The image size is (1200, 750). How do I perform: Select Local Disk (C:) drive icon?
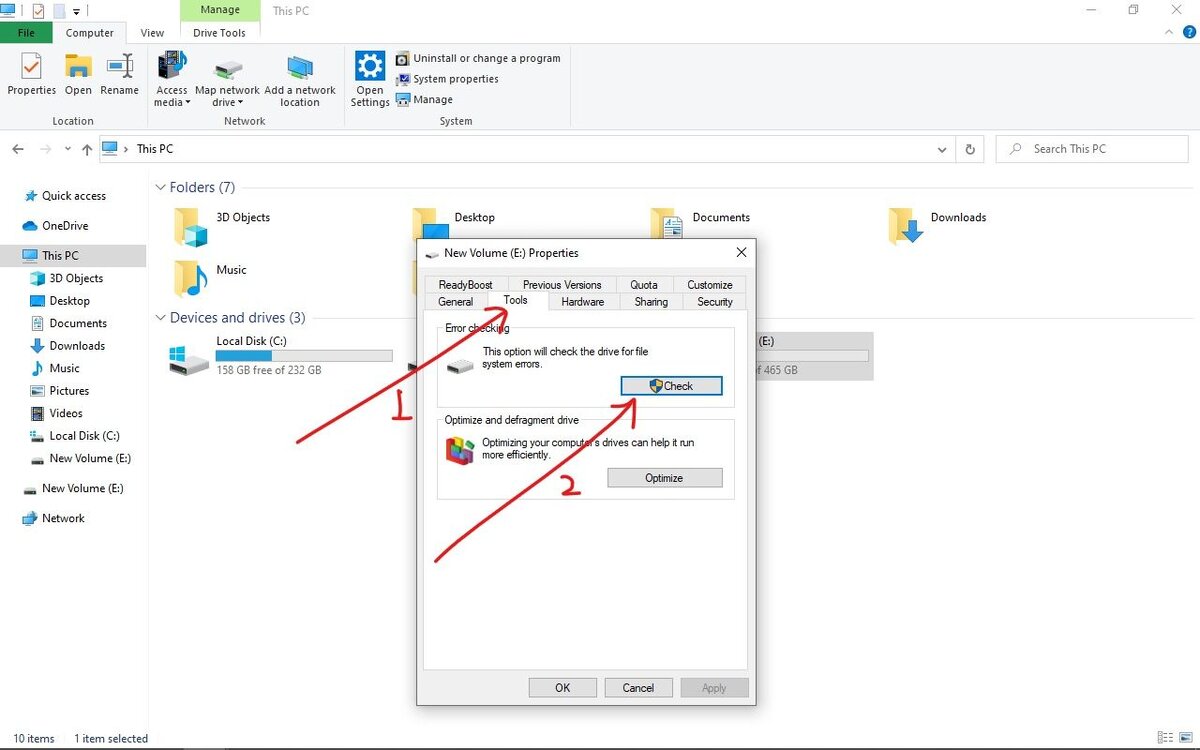pos(190,358)
